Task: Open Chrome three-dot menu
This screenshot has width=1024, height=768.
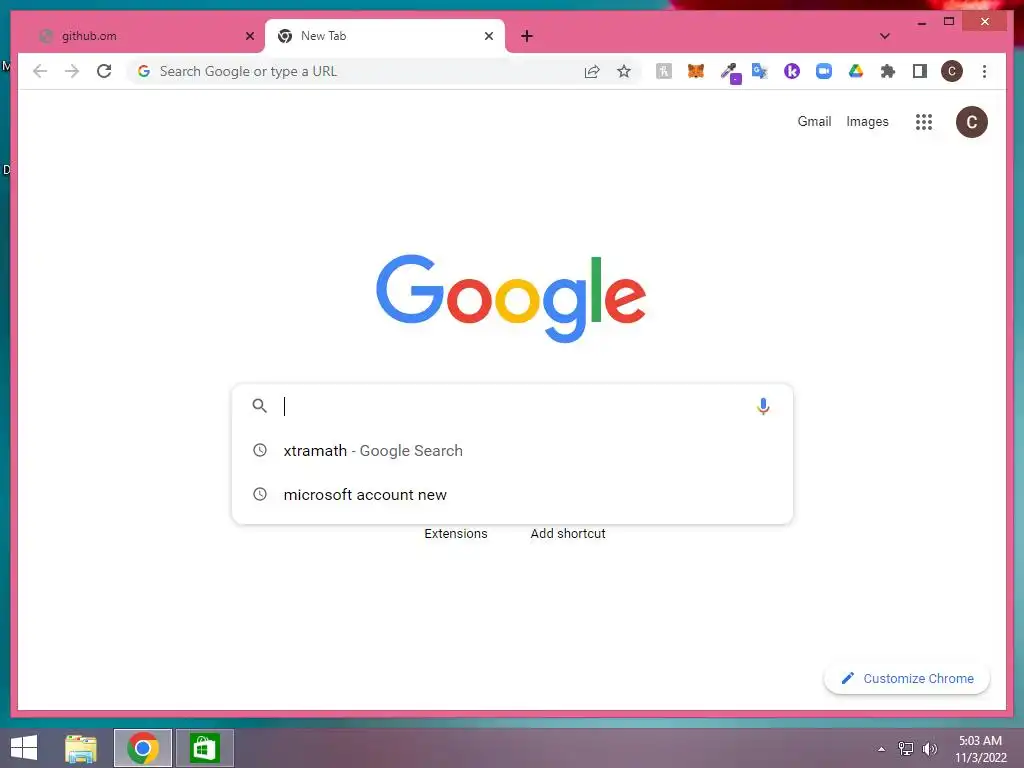Action: click(984, 71)
